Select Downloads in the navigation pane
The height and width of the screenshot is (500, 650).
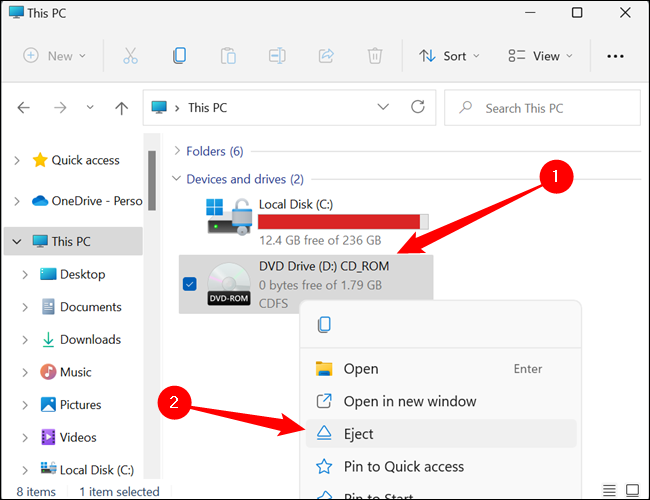click(x=89, y=339)
